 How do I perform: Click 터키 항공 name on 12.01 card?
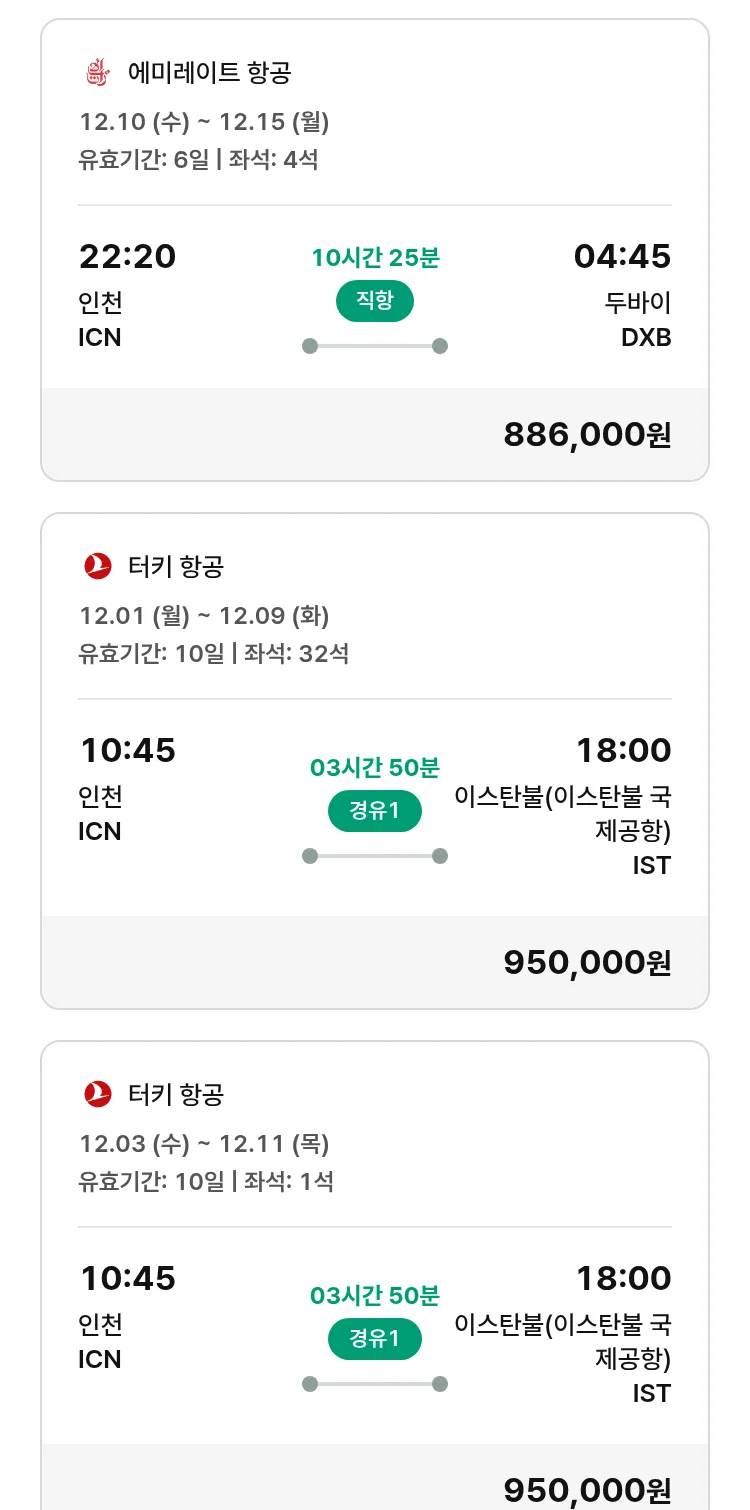point(176,567)
